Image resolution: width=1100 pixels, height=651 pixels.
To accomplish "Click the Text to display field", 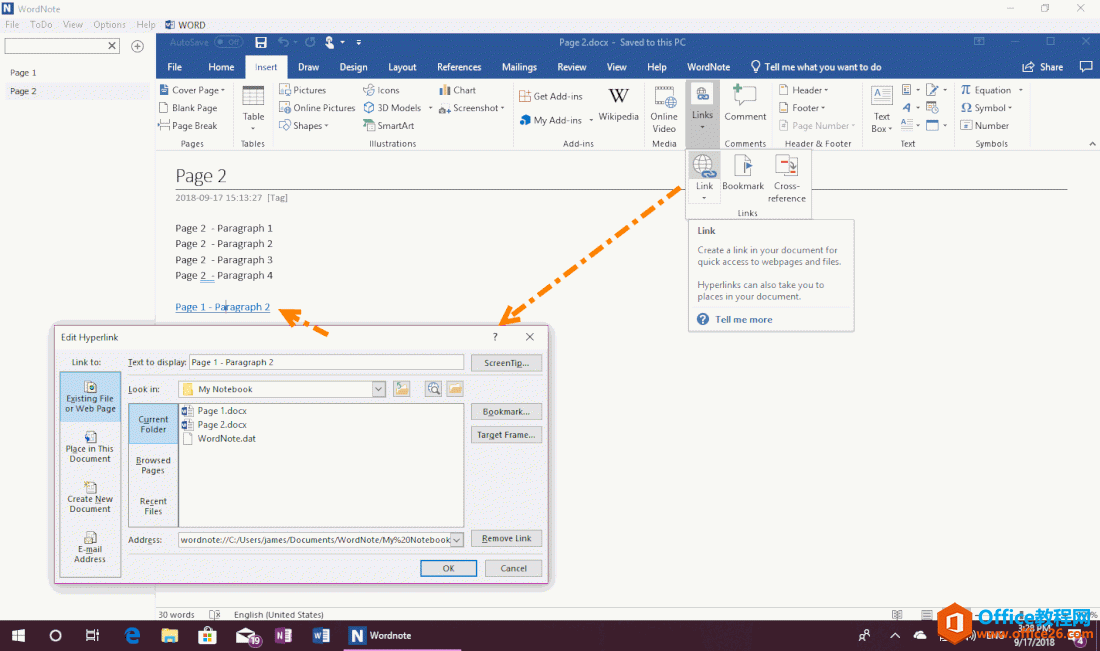I will point(326,362).
